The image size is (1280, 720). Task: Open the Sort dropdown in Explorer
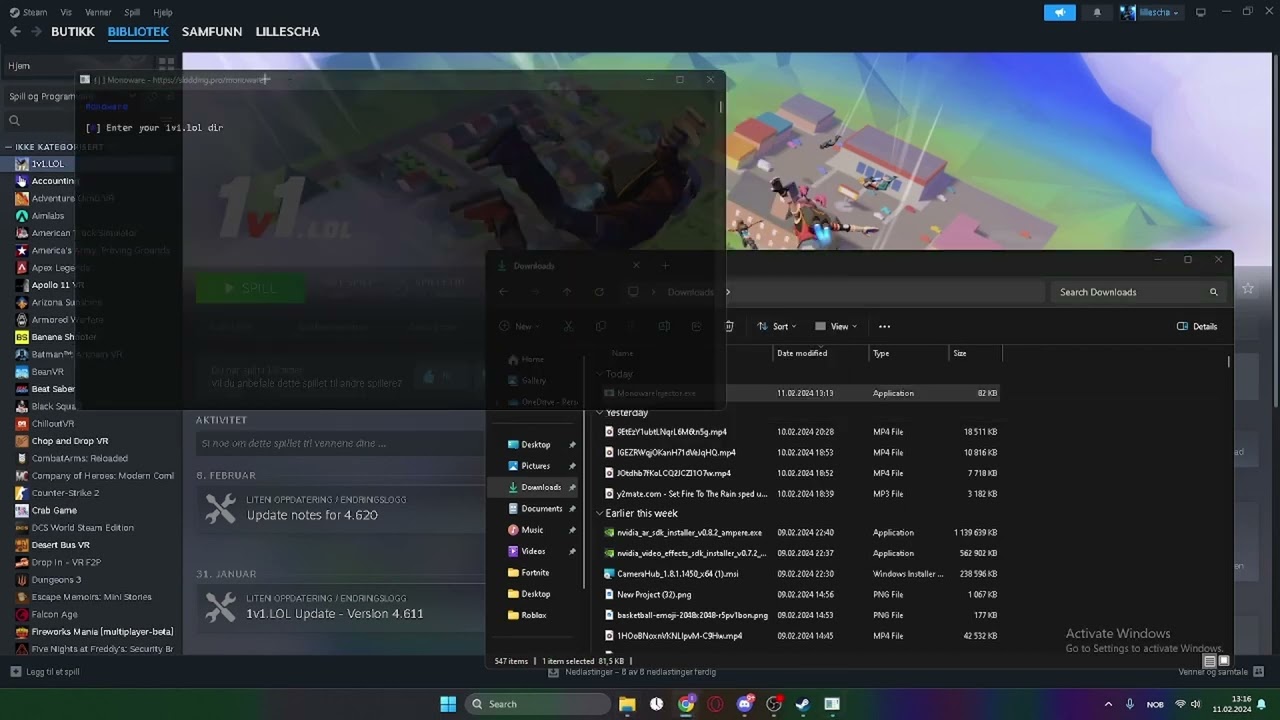click(x=777, y=326)
